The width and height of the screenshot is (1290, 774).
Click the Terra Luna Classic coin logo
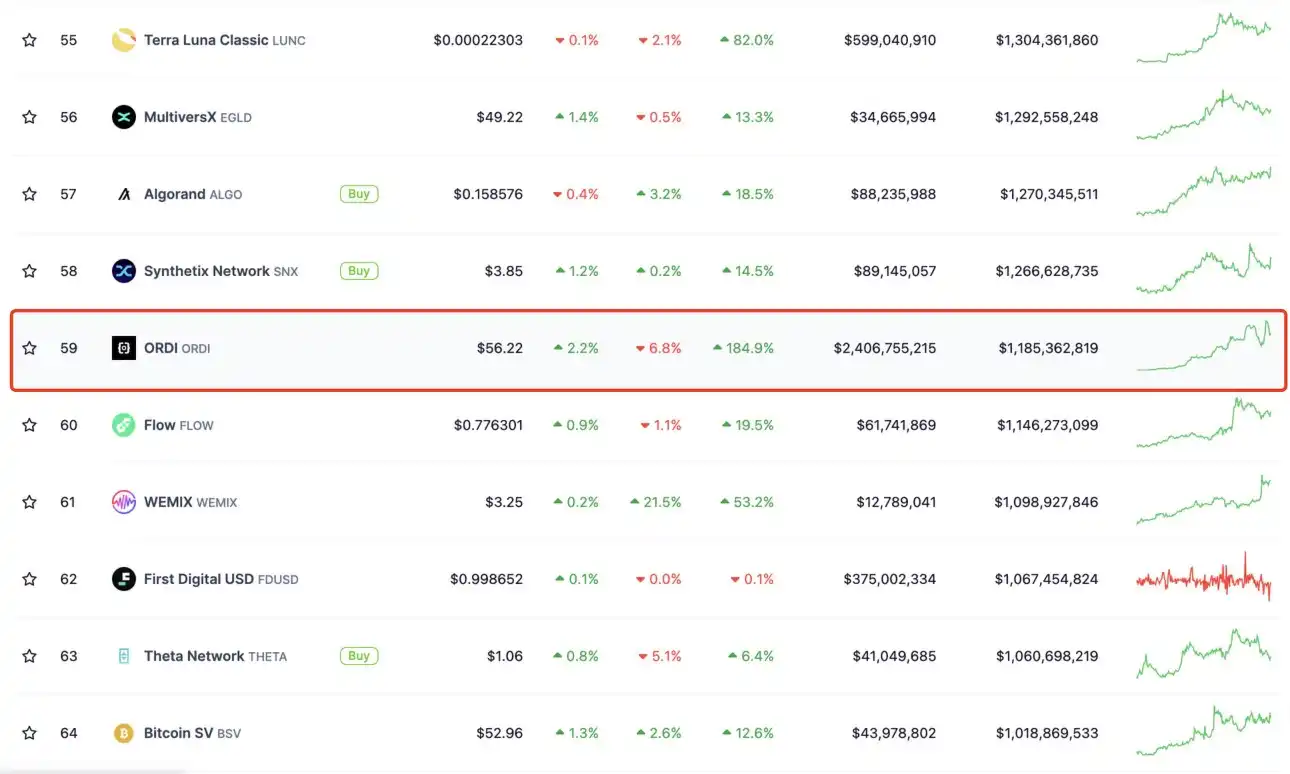(124, 40)
